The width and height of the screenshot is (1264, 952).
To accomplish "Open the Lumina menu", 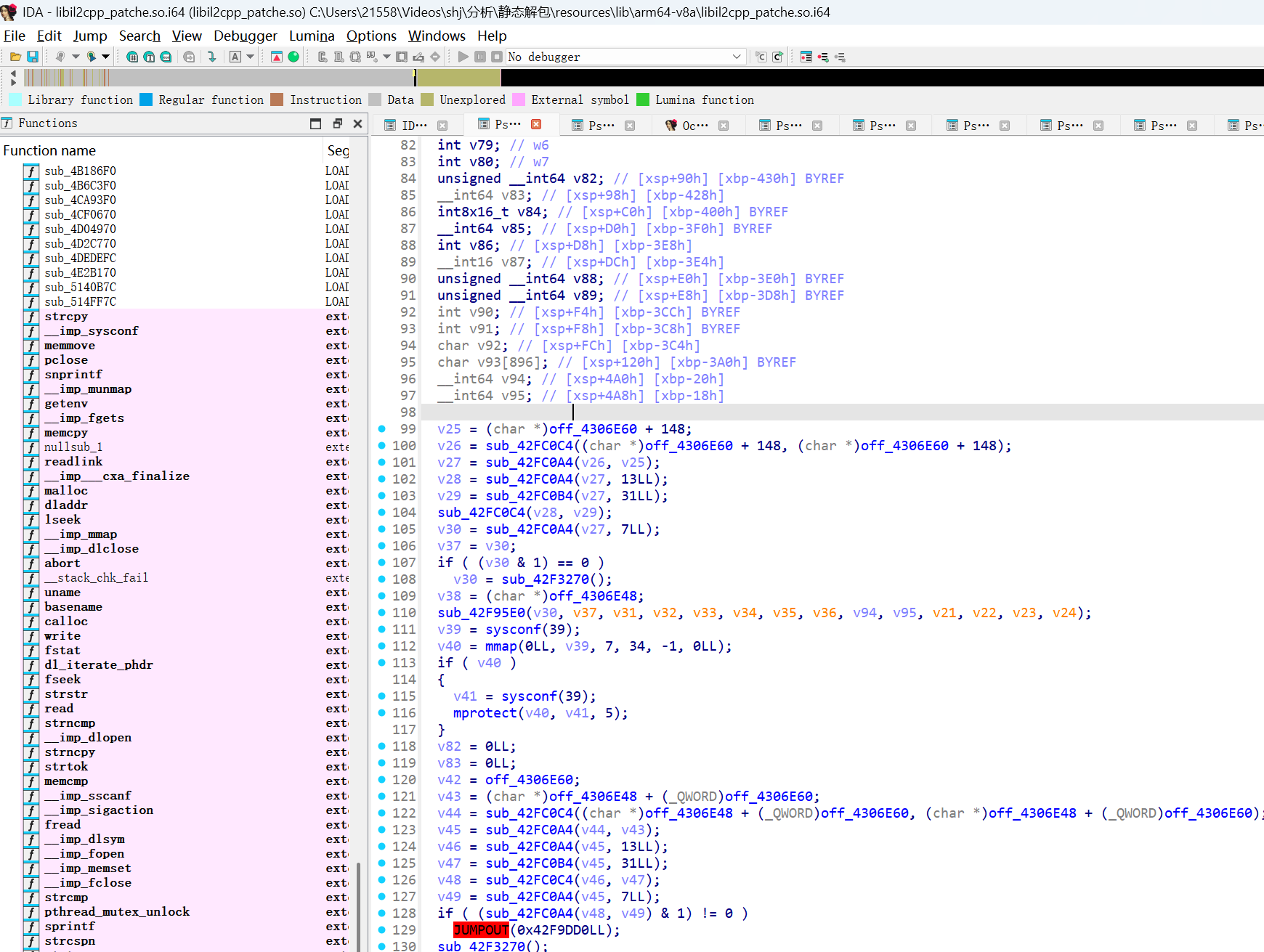I will tap(312, 36).
